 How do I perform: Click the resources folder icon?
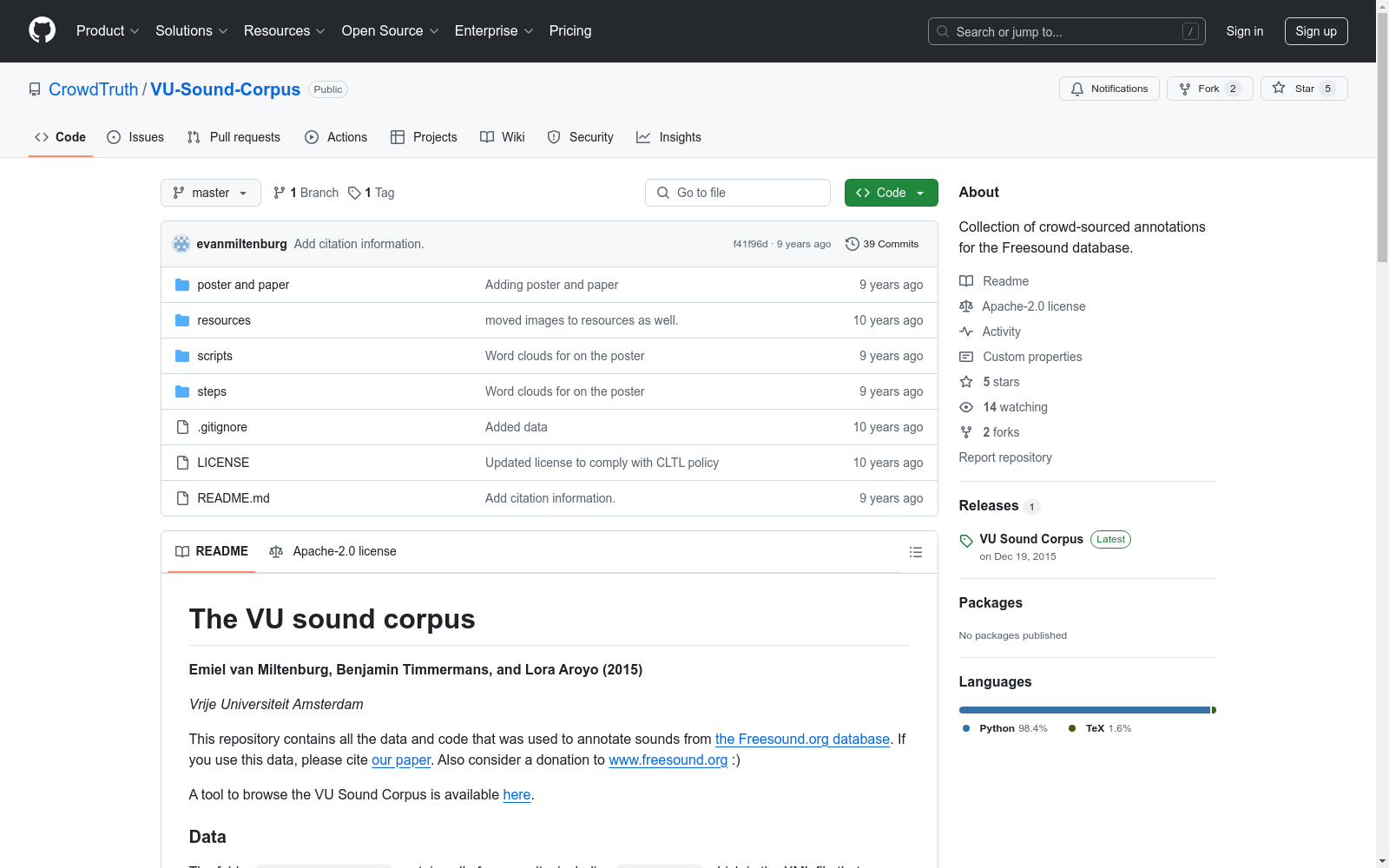(x=182, y=320)
